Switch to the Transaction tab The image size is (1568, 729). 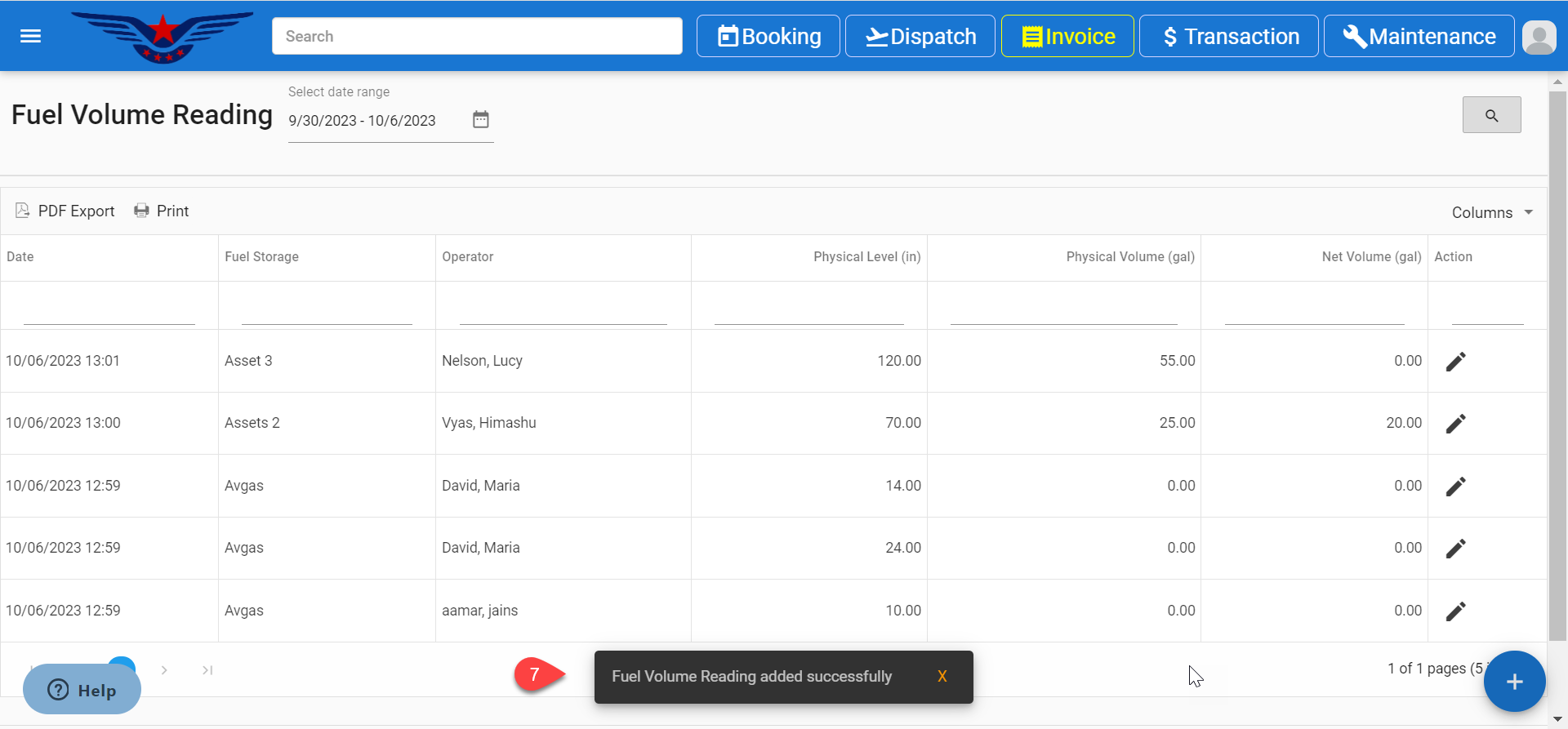coord(1228,37)
